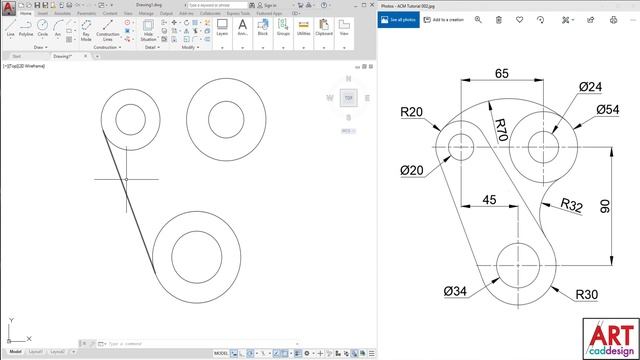
Task: Expand the arrow below the Block panel
Action: [x=263, y=48]
